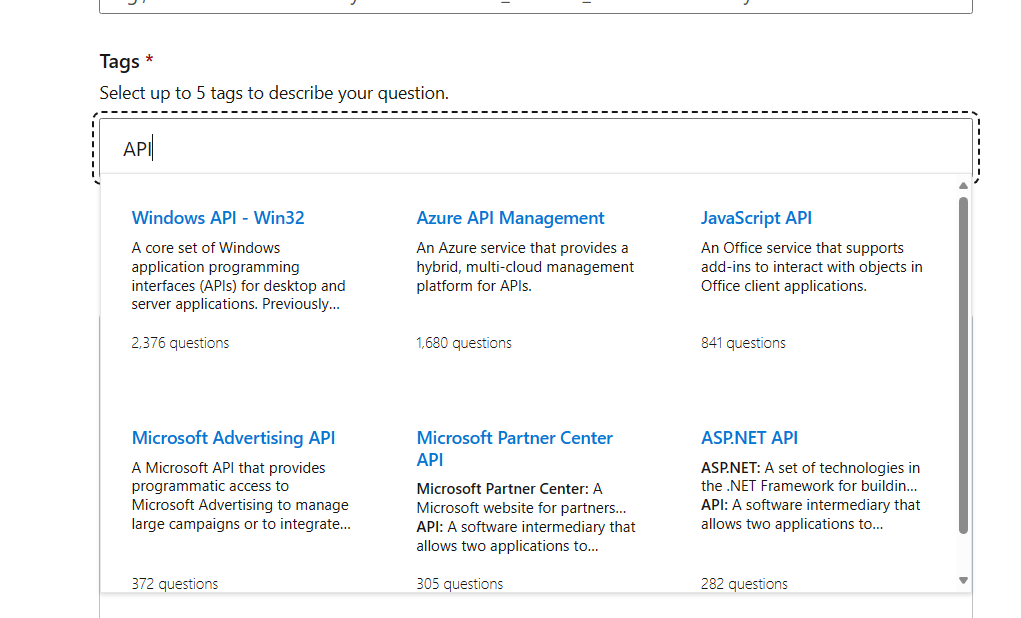Click the '305 questions' count text
The width and height of the screenshot is (1021, 618).
tap(460, 583)
